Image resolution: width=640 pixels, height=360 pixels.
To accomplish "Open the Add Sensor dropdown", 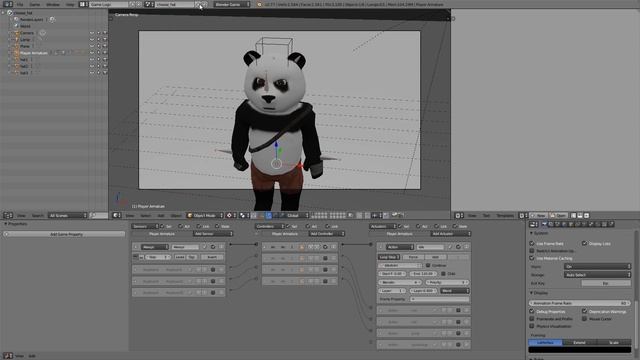I will point(213,234).
